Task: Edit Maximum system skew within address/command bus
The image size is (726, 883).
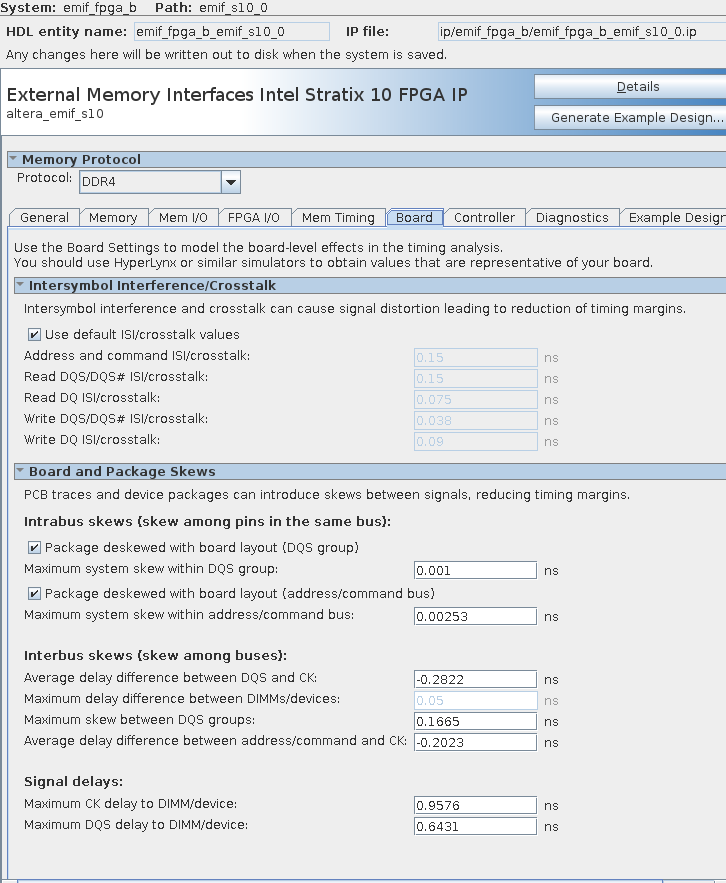Action: (x=475, y=616)
